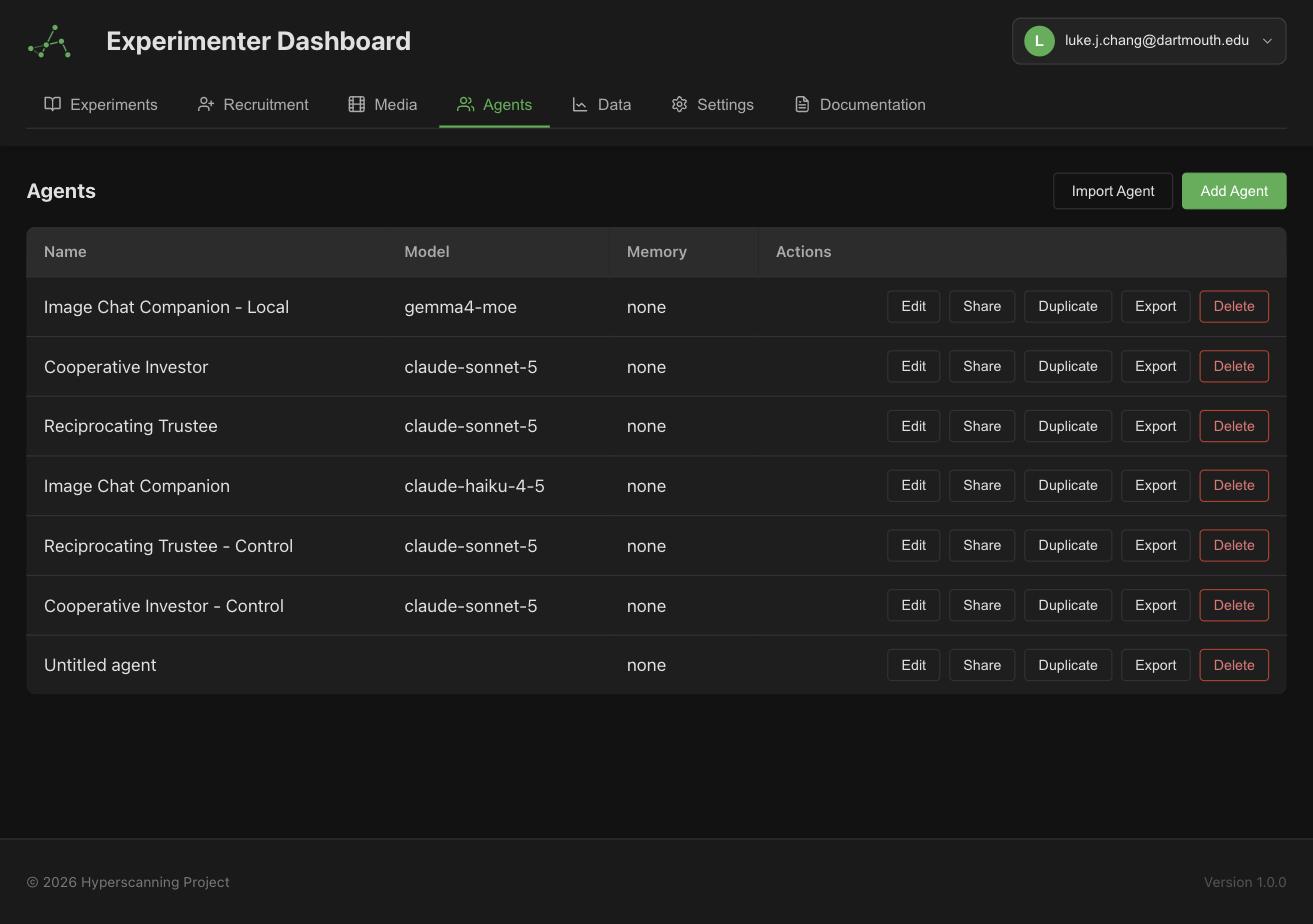Click the chart icon beside Data
Screen dimensions: 1313x924
click(x=580, y=104)
